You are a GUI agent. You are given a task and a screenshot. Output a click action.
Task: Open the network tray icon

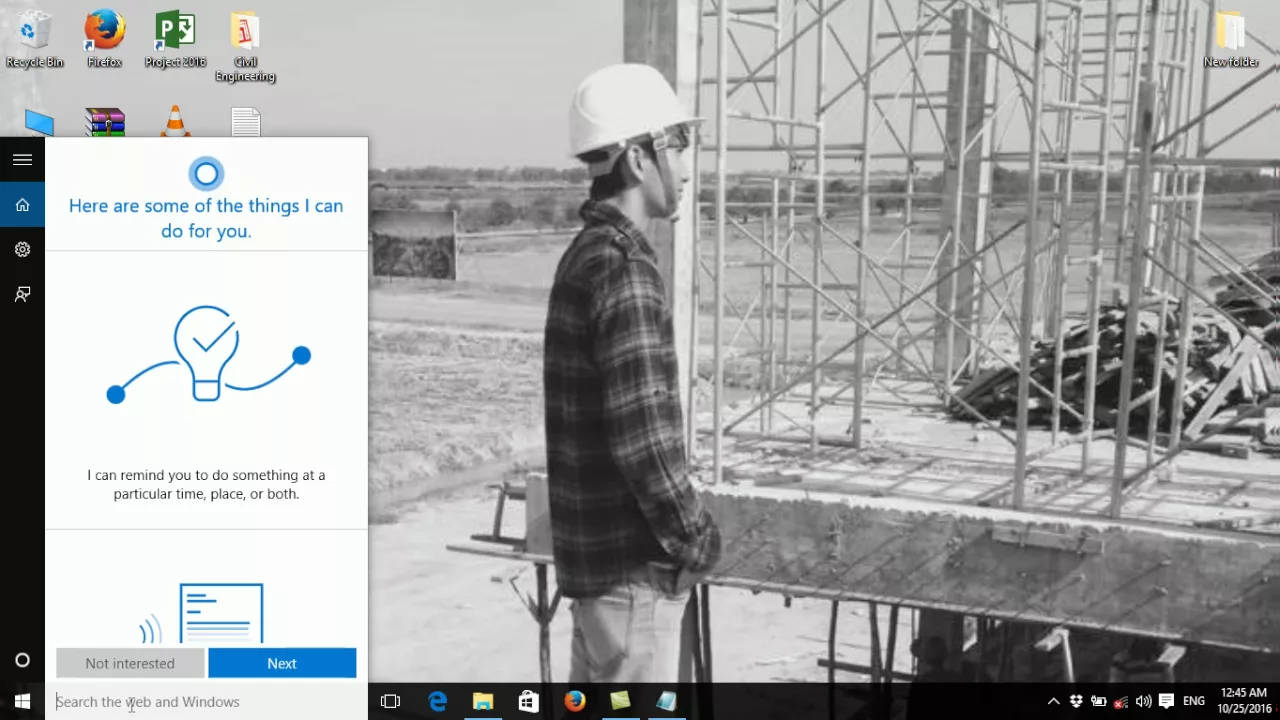(1121, 702)
